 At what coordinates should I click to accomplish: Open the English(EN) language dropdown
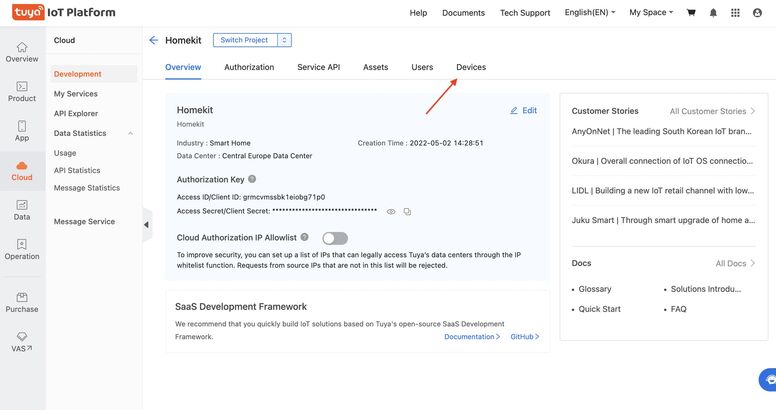590,13
